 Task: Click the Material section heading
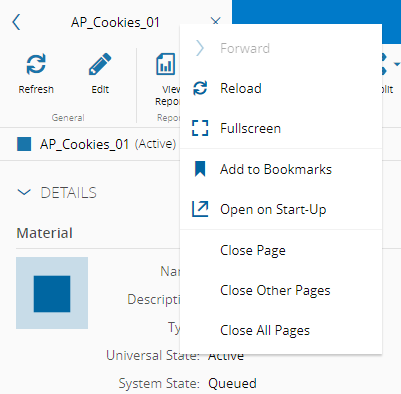pyautogui.click(x=44, y=233)
